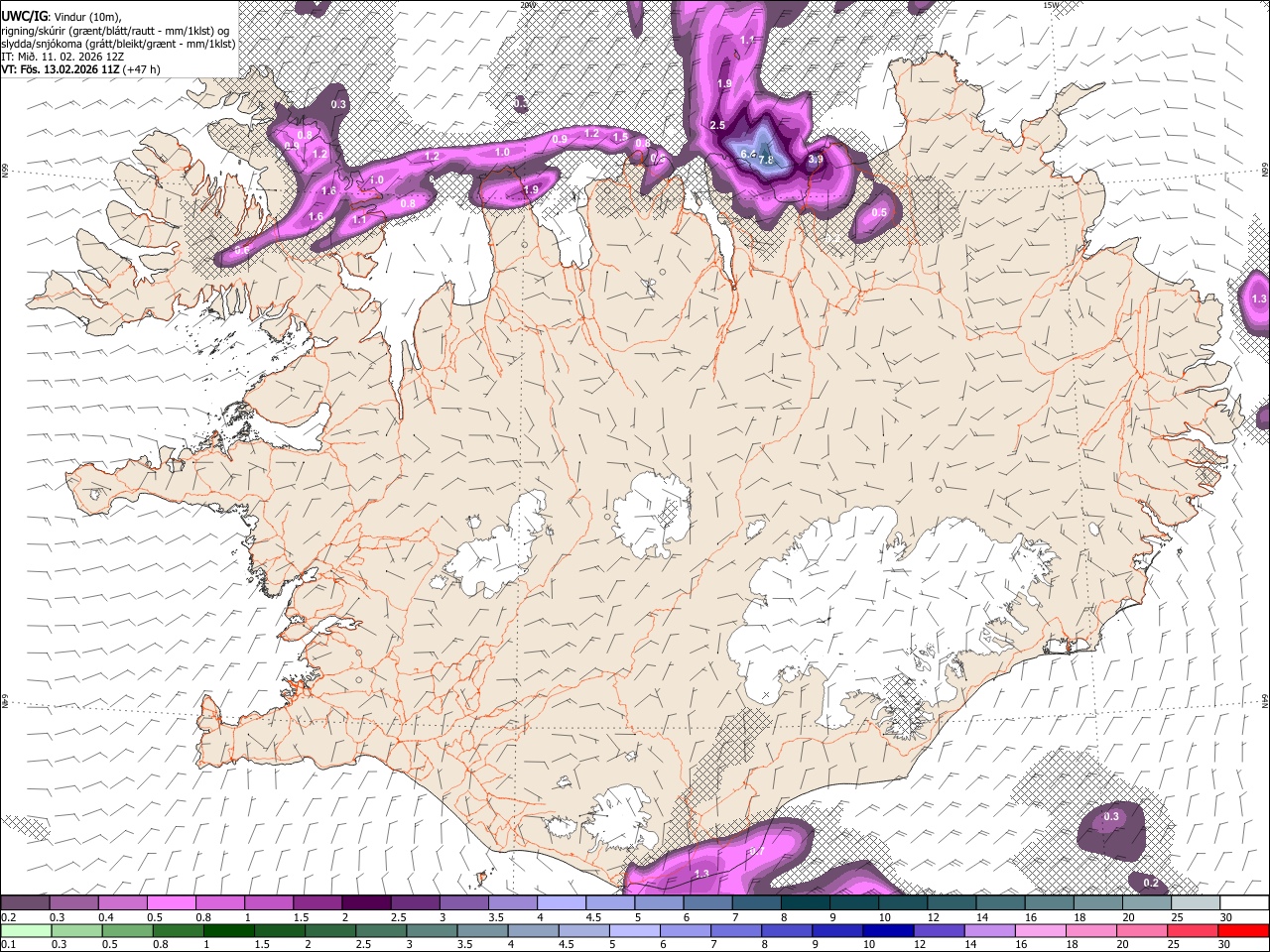Select the pale green 0.1 rain legend swatch
Screen dimensions: 1270x952
(25, 930)
